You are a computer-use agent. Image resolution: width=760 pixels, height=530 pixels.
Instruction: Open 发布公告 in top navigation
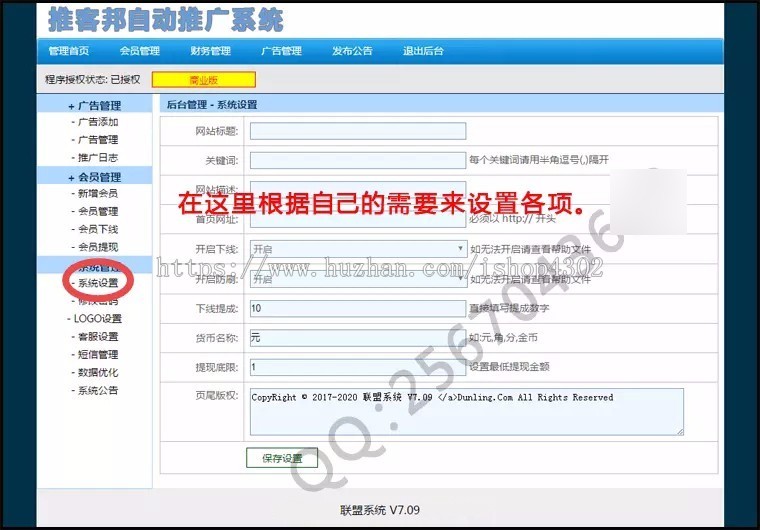coord(352,51)
